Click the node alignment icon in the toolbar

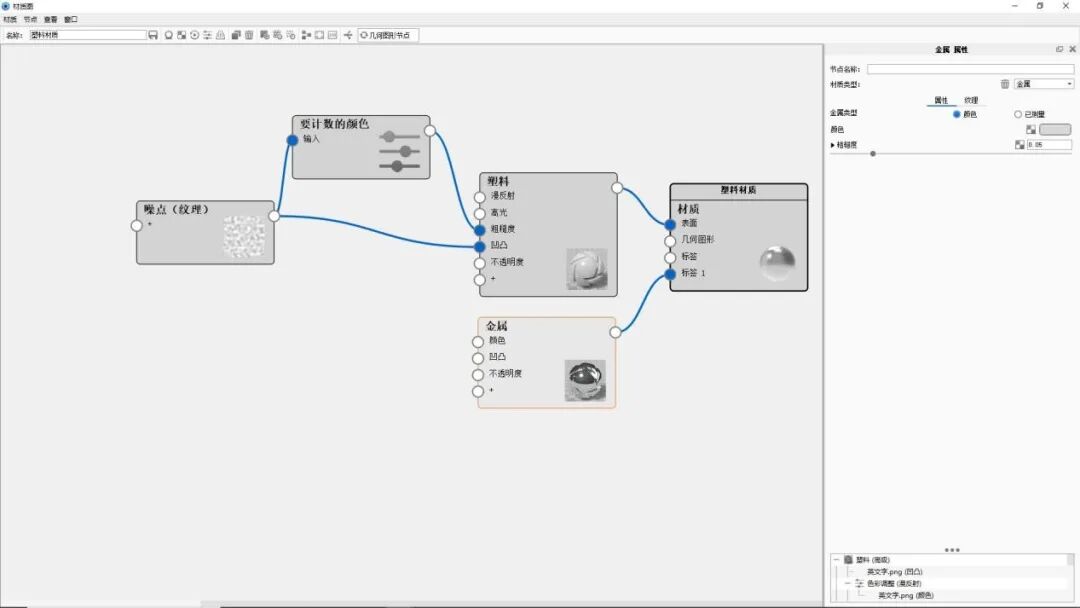coord(306,34)
